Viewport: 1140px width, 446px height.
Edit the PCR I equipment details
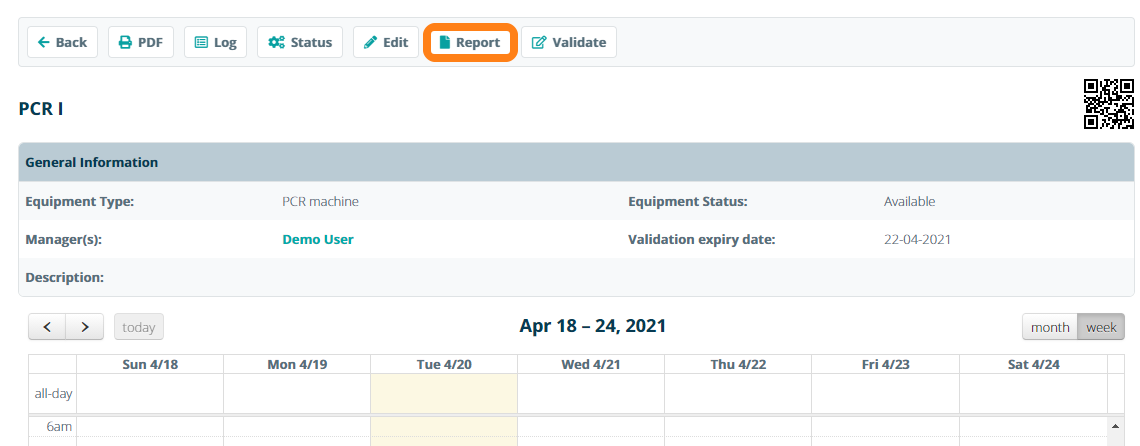click(385, 42)
